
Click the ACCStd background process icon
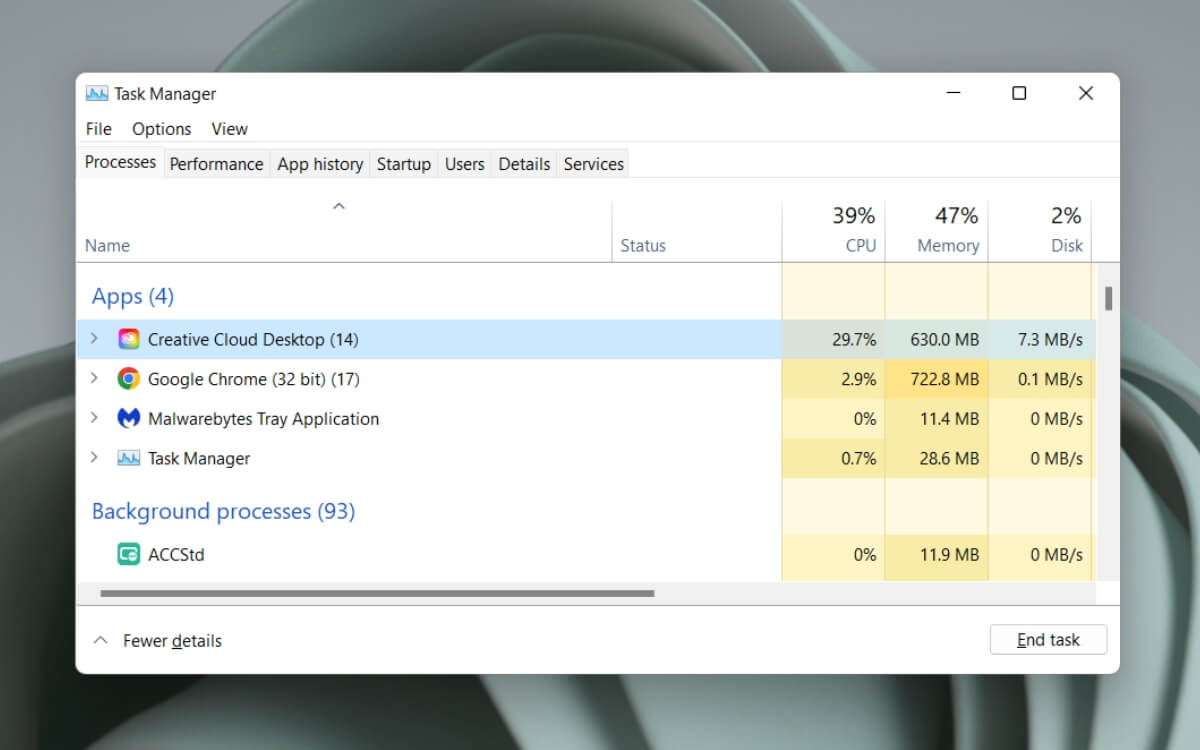tap(128, 554)
